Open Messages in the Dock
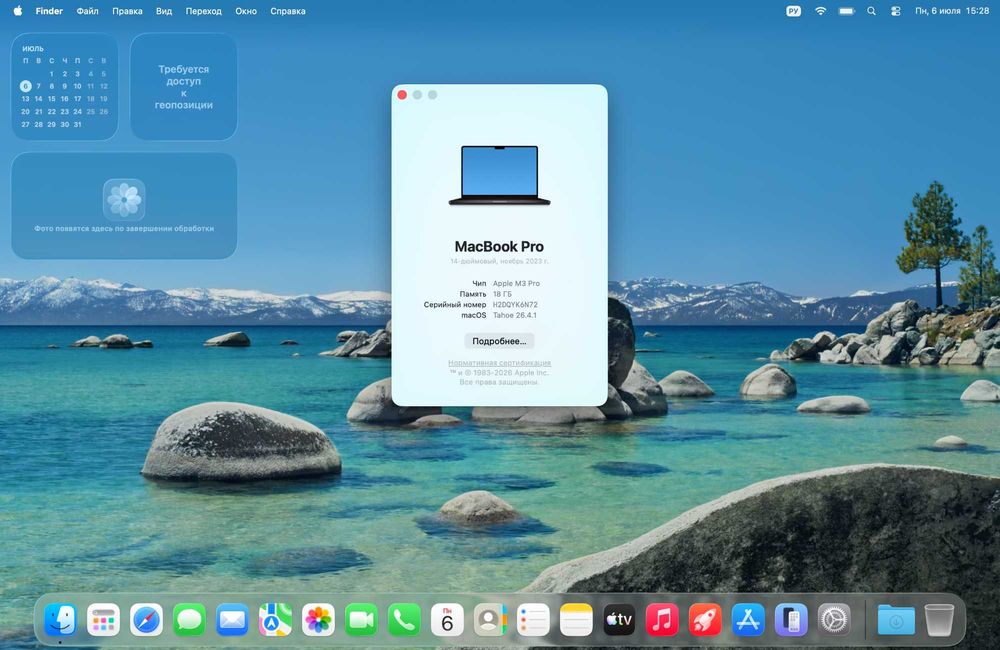The image size is (1000, 650). (189, 619)
